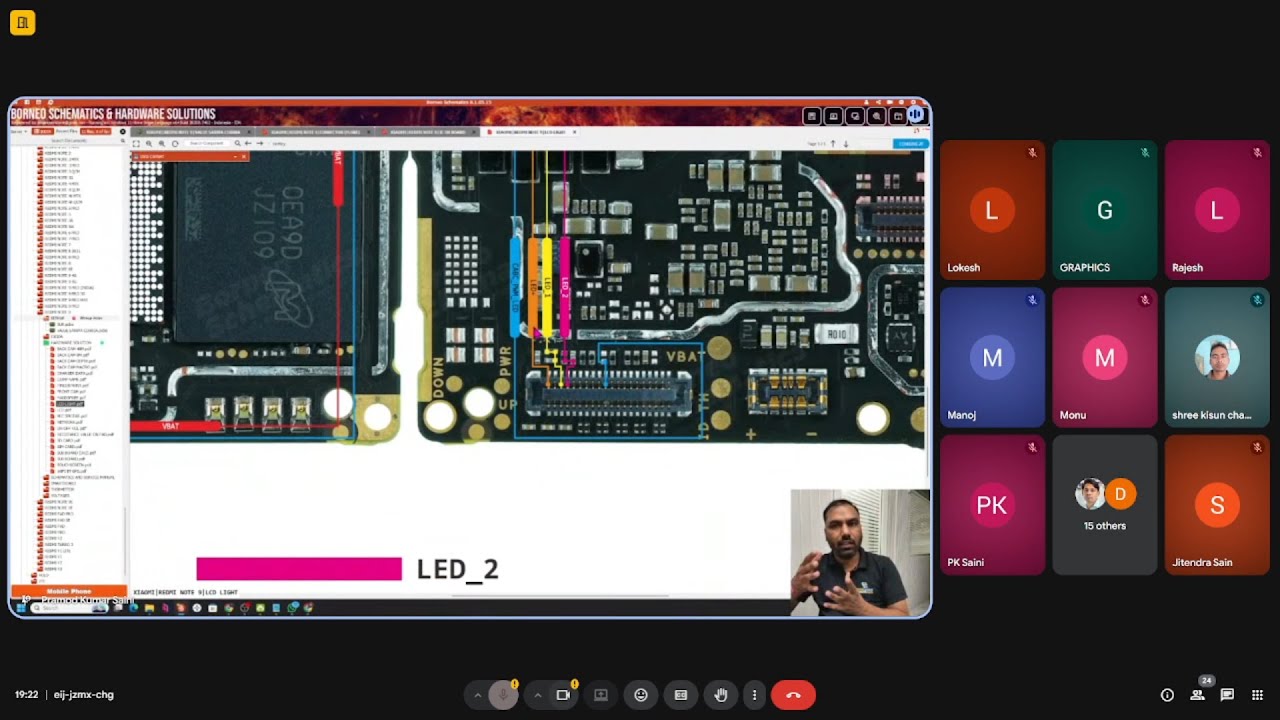The height and width of the screenshot is (720, 1280).
Task: Open meeting details info icon
Action: [x=1167, y=695]
